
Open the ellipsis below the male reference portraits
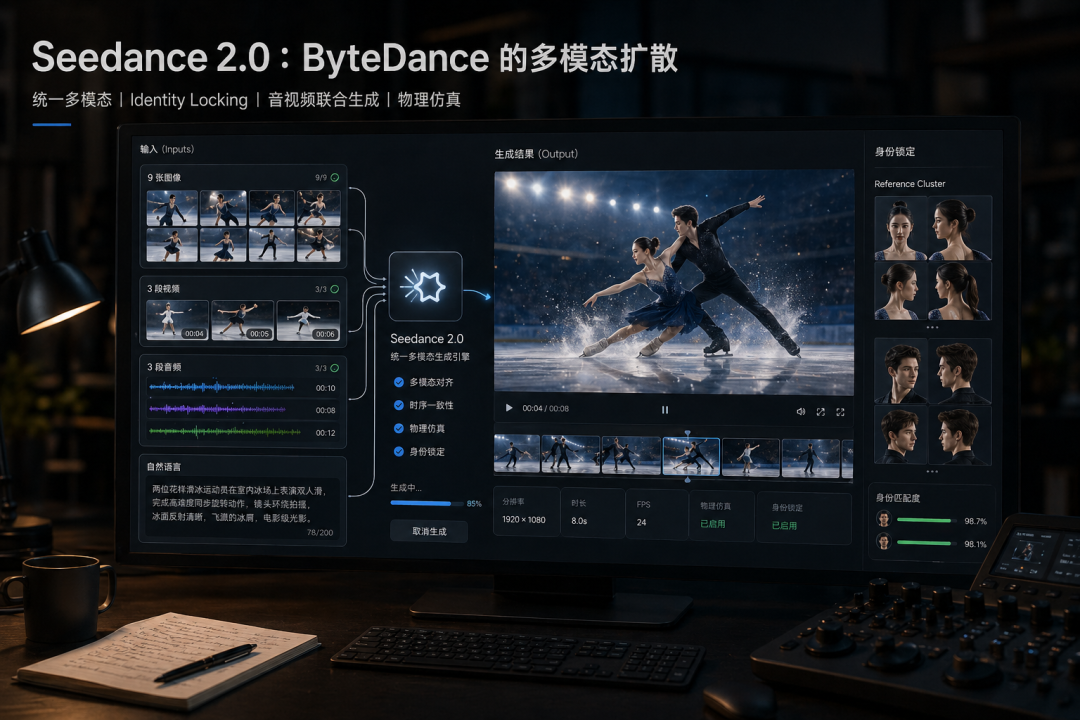pyautogui.click(x=933, y=471)
